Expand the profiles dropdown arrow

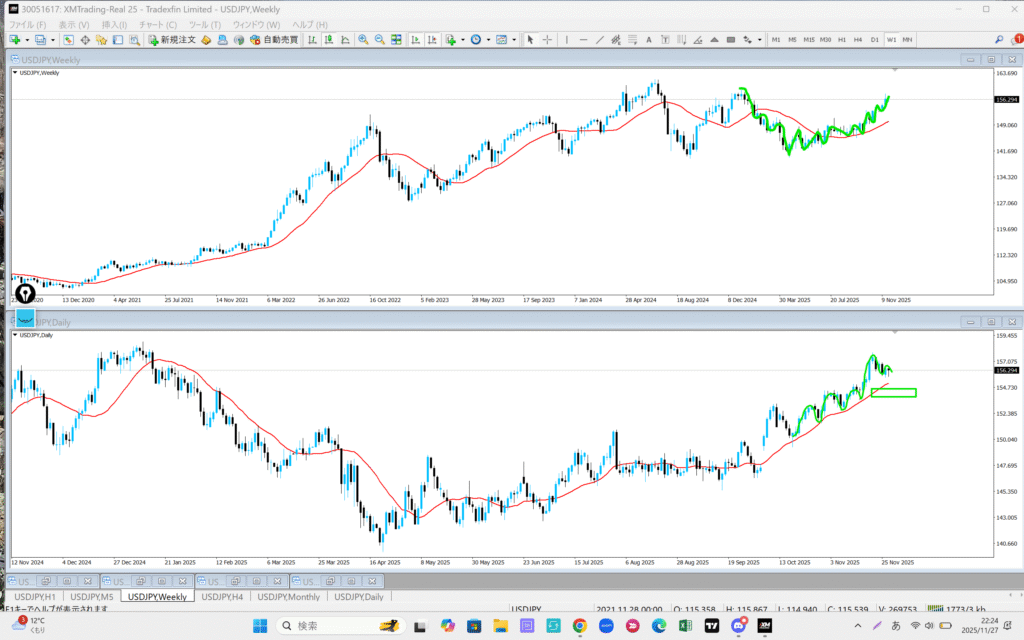tap(52, 40)
